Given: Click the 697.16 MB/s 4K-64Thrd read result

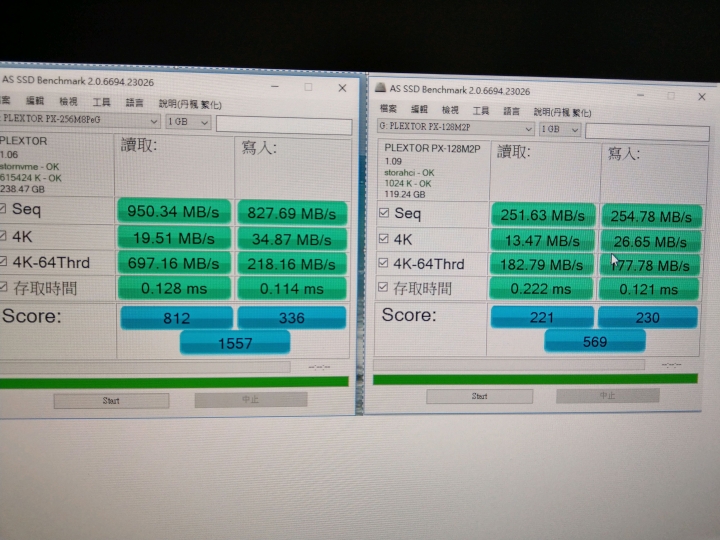Looking at the screenshot, I should click(174, 264).
